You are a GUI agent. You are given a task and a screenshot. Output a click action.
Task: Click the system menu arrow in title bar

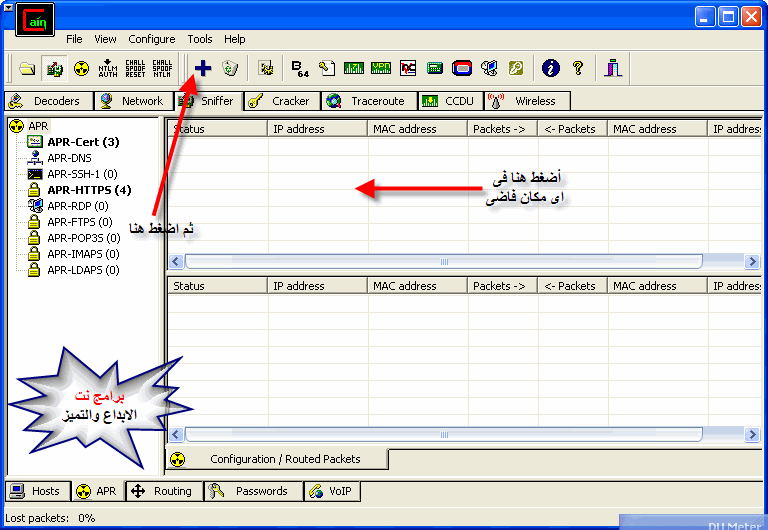click(x=8, y=7)
